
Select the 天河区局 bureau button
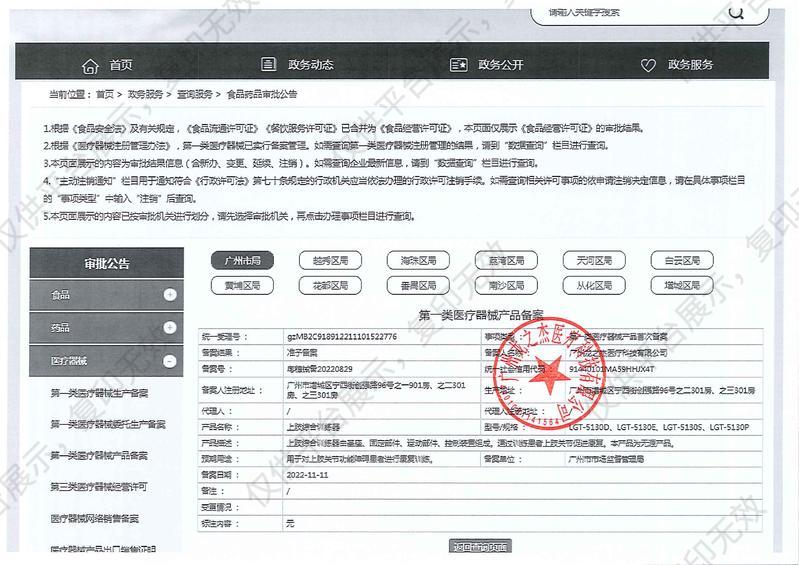(x=594, y=260)
